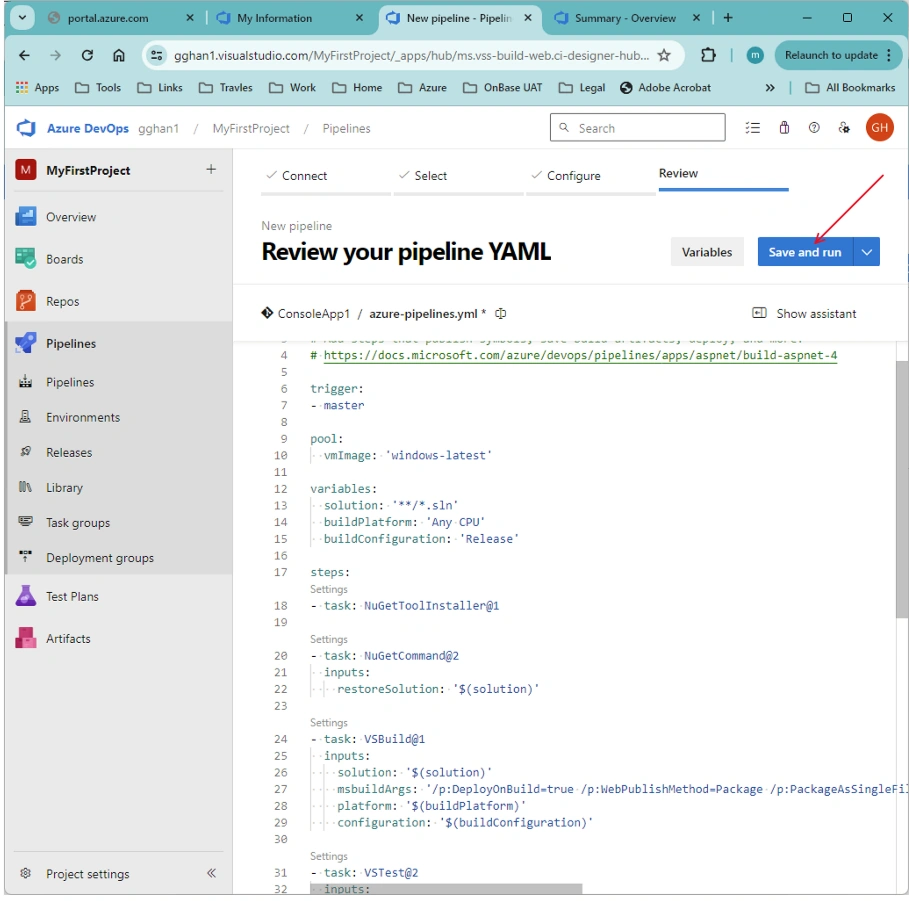Click the Variables button
The image size is (909, 901).
coord(707,252)
